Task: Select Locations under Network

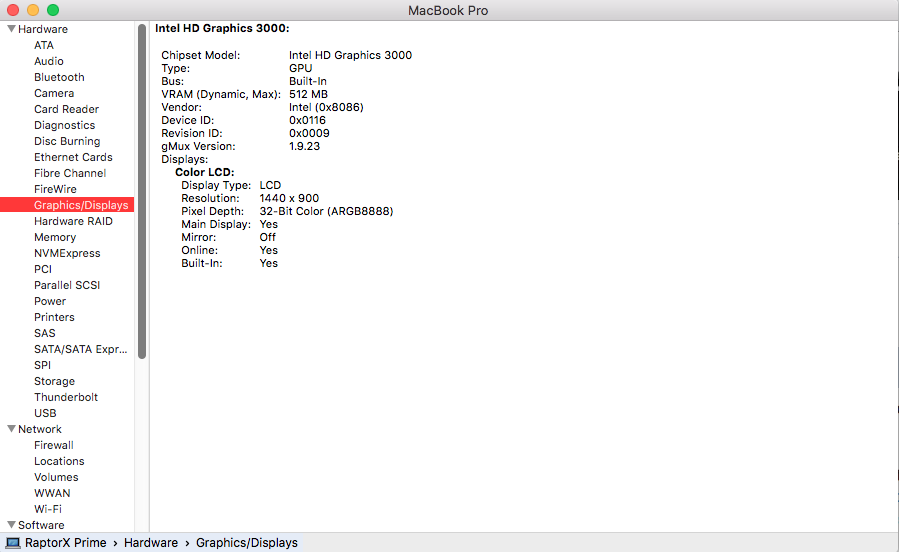Action: (x=59, y=461)
